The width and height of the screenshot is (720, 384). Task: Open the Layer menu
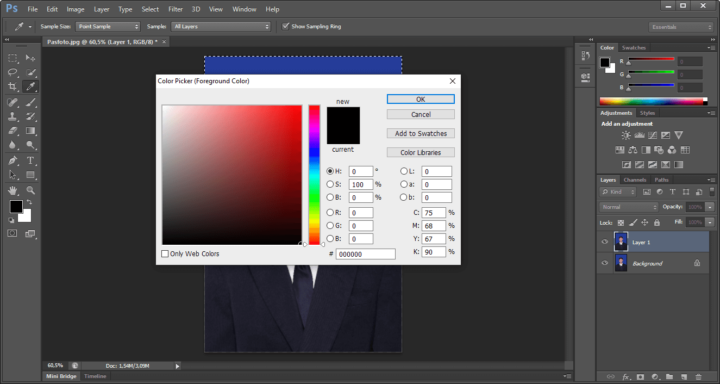pyautogui.click(x=101, y=9)
